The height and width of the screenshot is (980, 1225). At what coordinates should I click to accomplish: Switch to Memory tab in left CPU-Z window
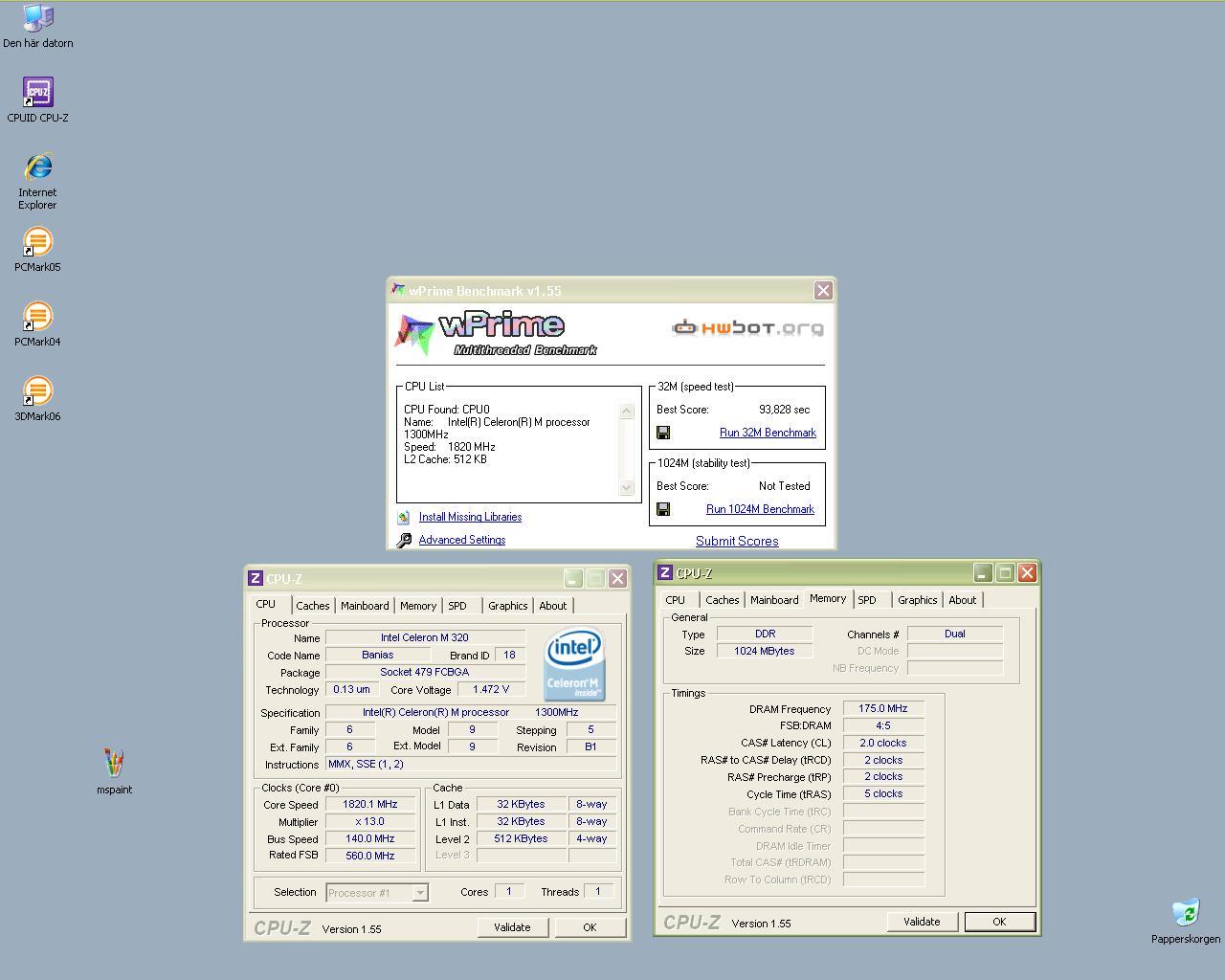click(x=418, y=606)
